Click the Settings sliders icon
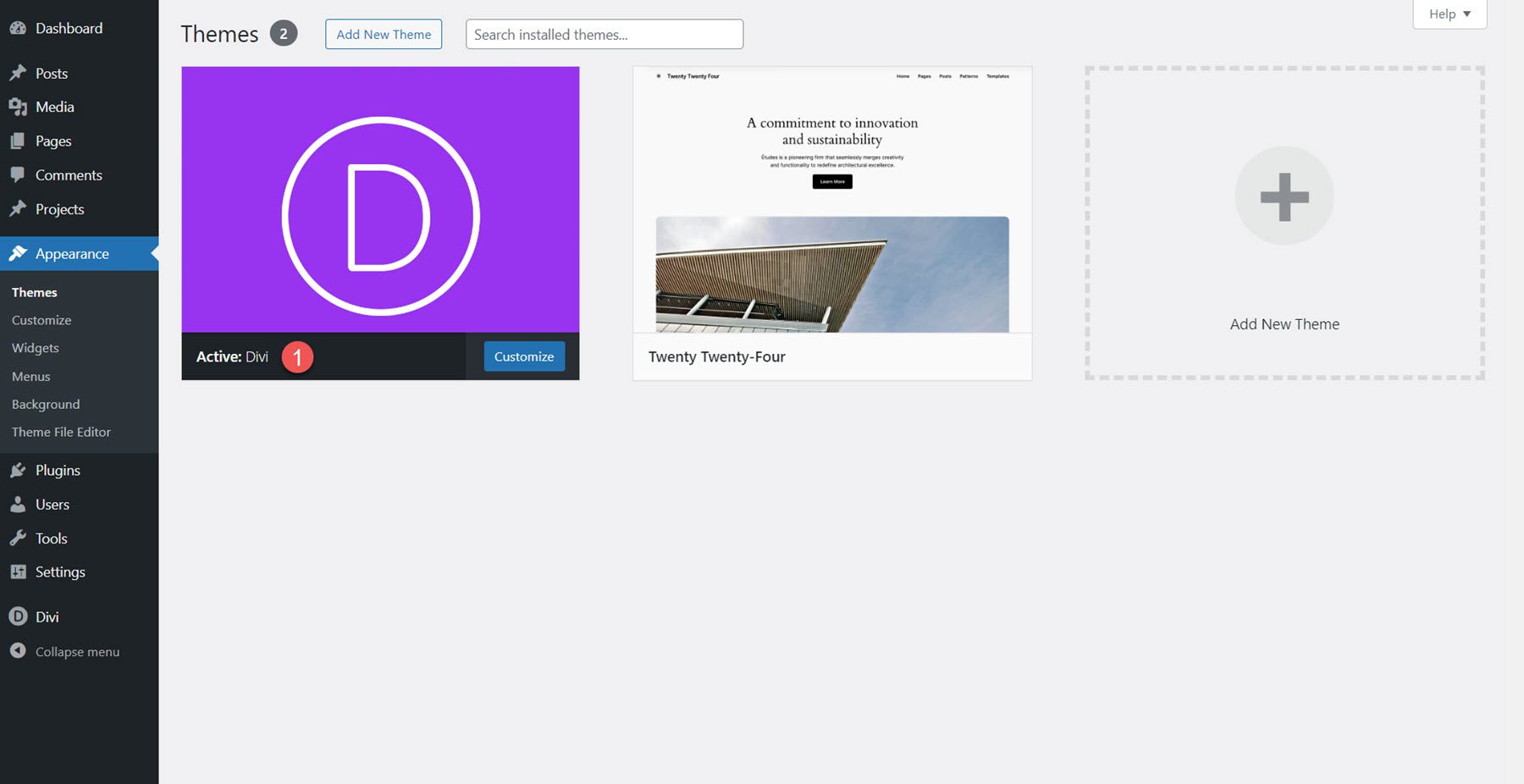 click(19, 572)
